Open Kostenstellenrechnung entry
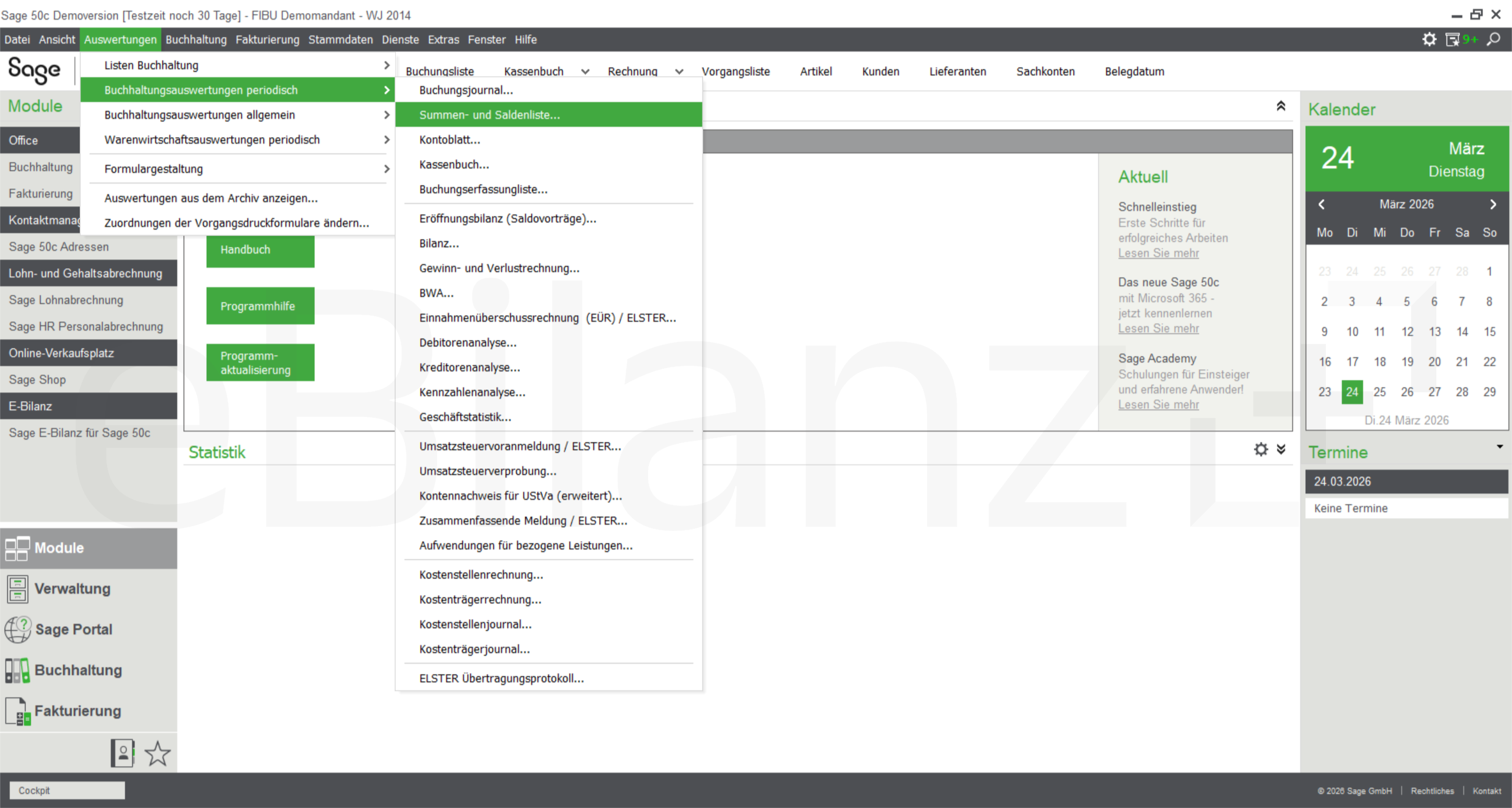Image resolution: width=1512 pixels, height=808 pixels. 548,575
